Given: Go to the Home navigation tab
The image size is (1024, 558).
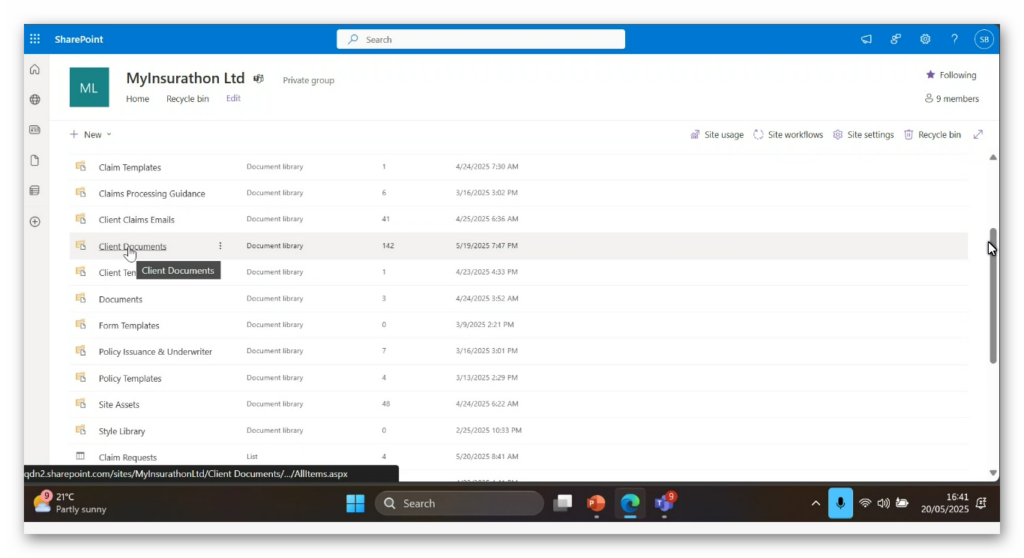Looking at the screenshot, I should (137, 99).
